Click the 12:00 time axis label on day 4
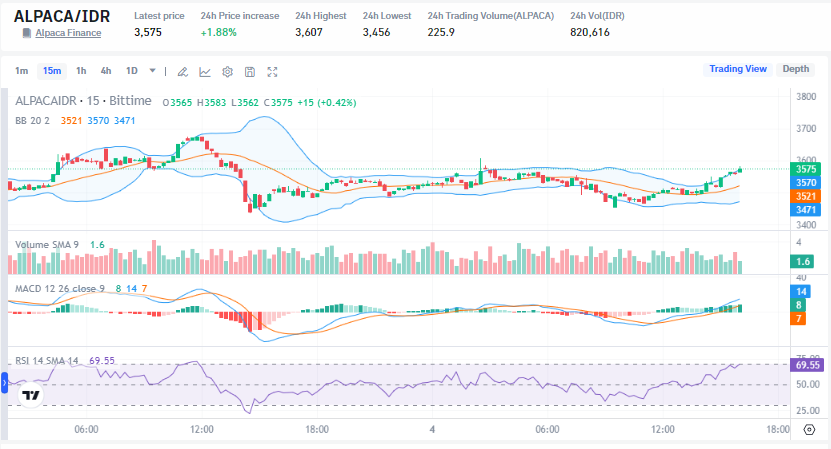The height and width of the screenshot is (449, 831). pyautogui.click(x=662, y=429)
